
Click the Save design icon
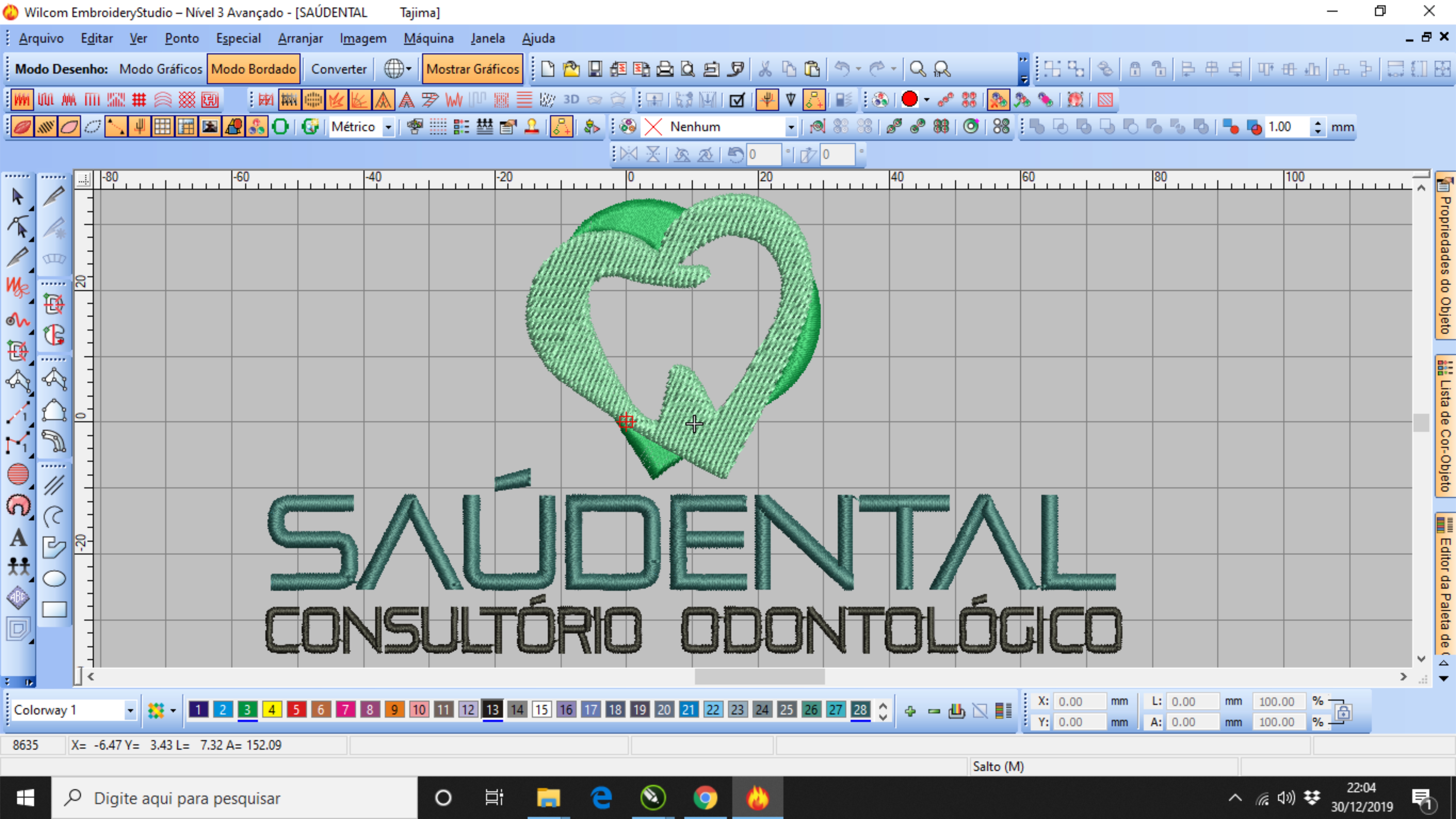coord(595,69)
